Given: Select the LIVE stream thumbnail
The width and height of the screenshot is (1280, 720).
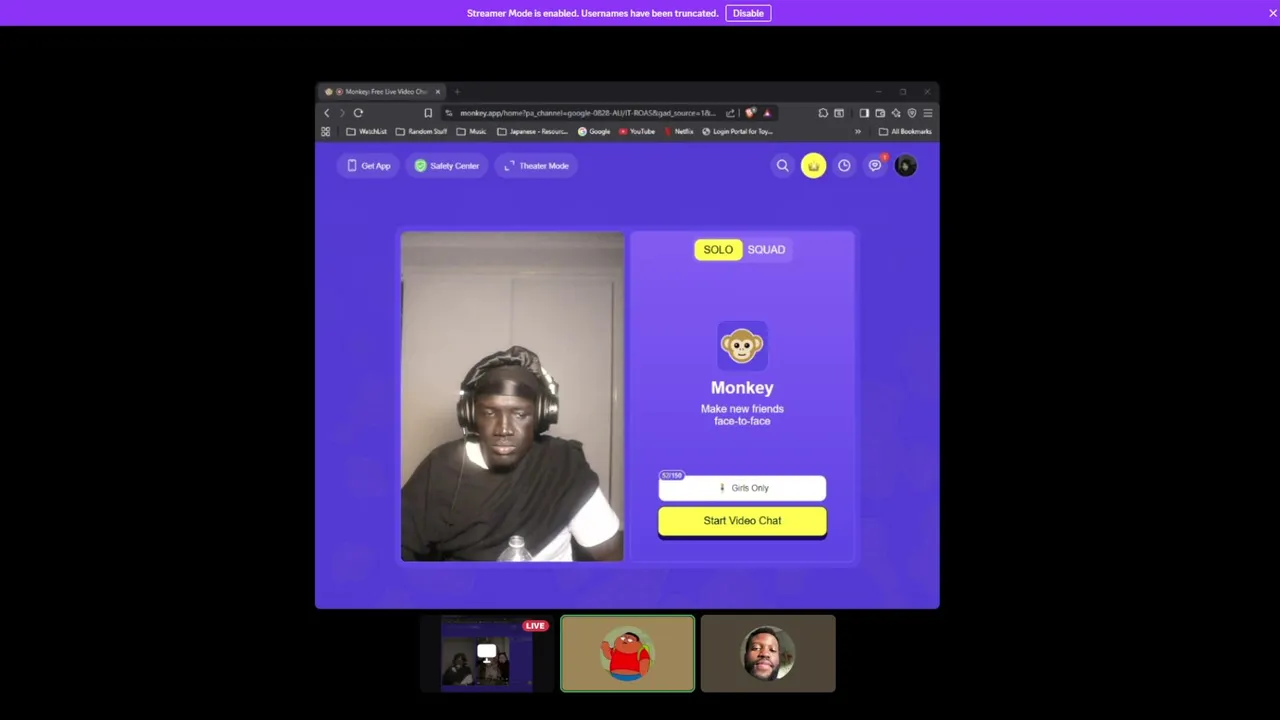Looking at the screenshot, I should 487,654.
